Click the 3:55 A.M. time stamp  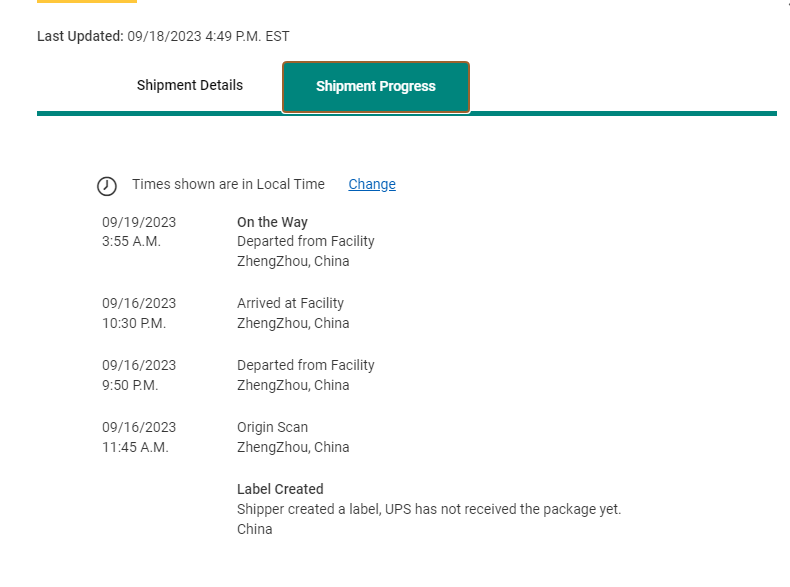tap(131, 241)
